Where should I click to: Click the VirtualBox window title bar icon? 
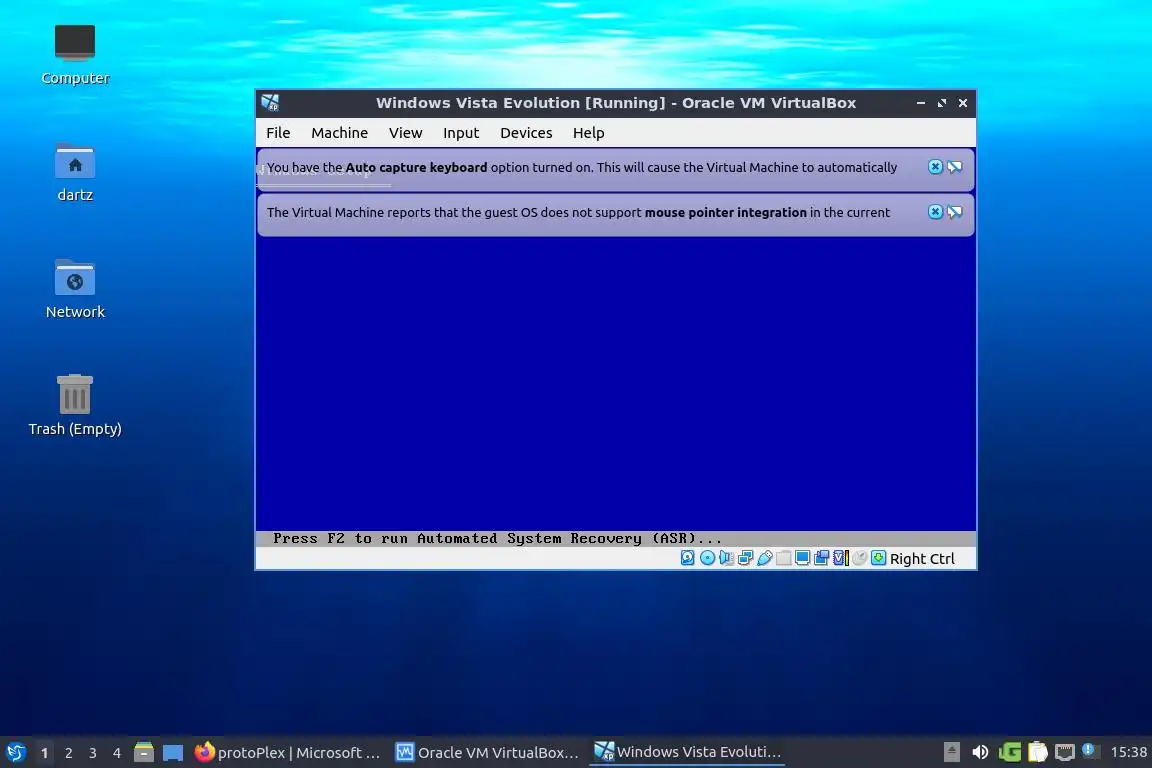(x=270, y=103)
